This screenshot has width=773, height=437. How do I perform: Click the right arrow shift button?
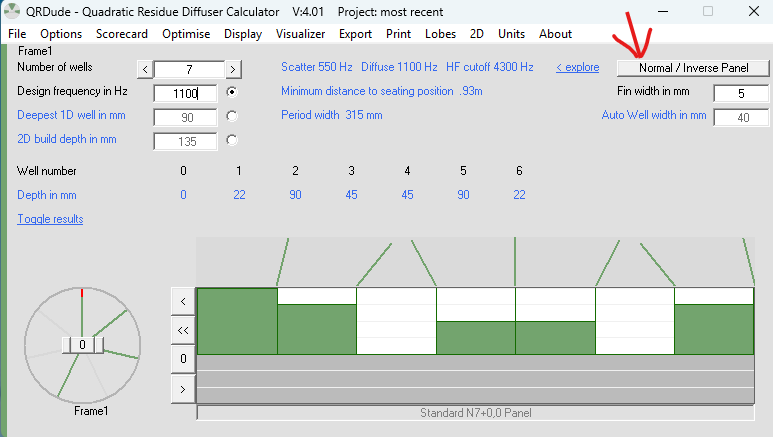[183, 388]
